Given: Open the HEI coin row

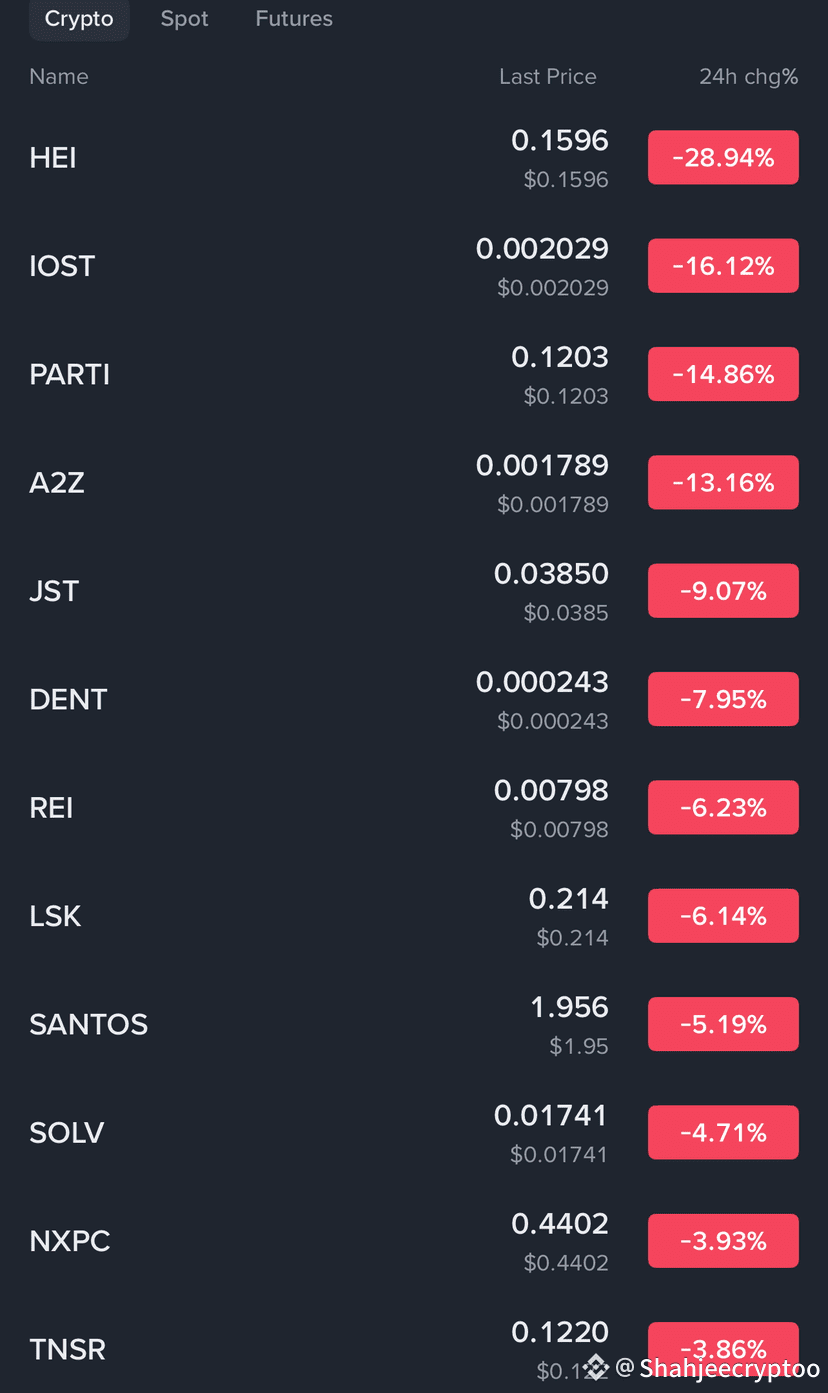Looking at the screenshot, I should tap(414, 158).
